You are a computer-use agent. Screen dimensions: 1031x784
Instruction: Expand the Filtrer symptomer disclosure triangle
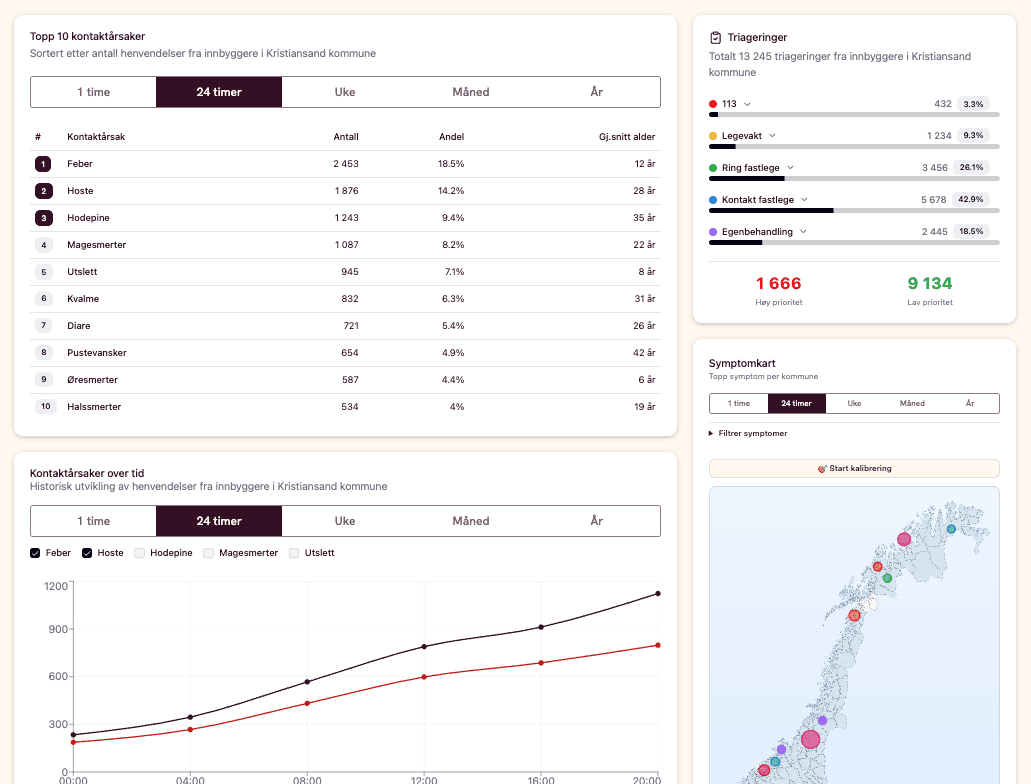711,433
